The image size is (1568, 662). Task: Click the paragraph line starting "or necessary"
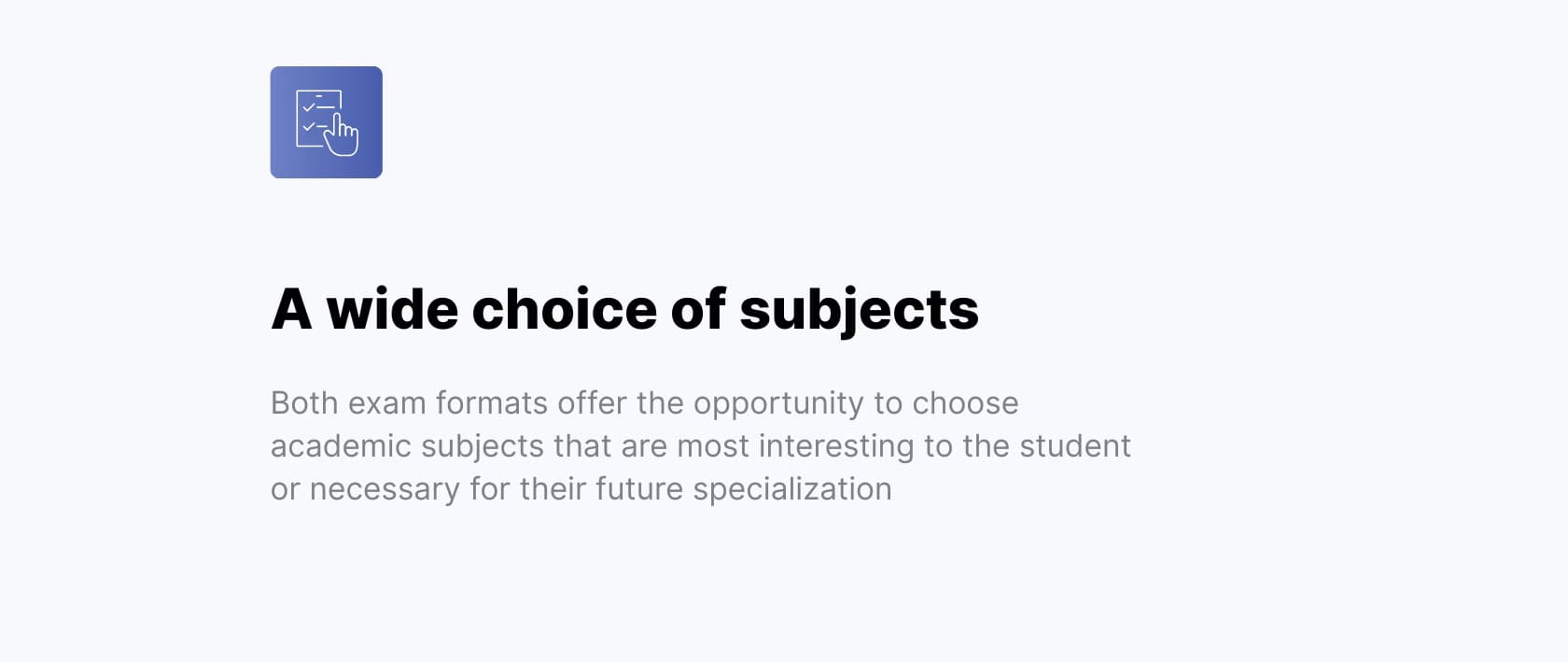[x=581, y=489]
